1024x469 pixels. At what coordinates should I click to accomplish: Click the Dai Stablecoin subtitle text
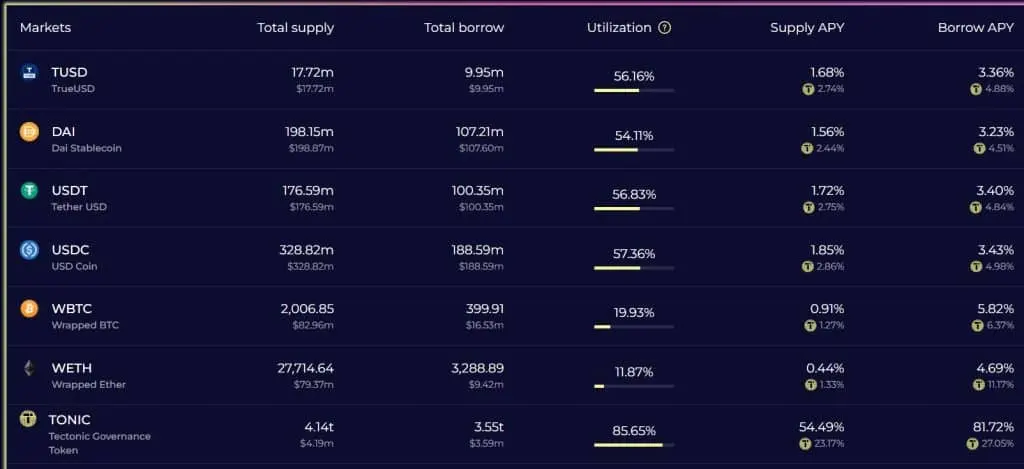pyautogui.click(x=86, y=148)
